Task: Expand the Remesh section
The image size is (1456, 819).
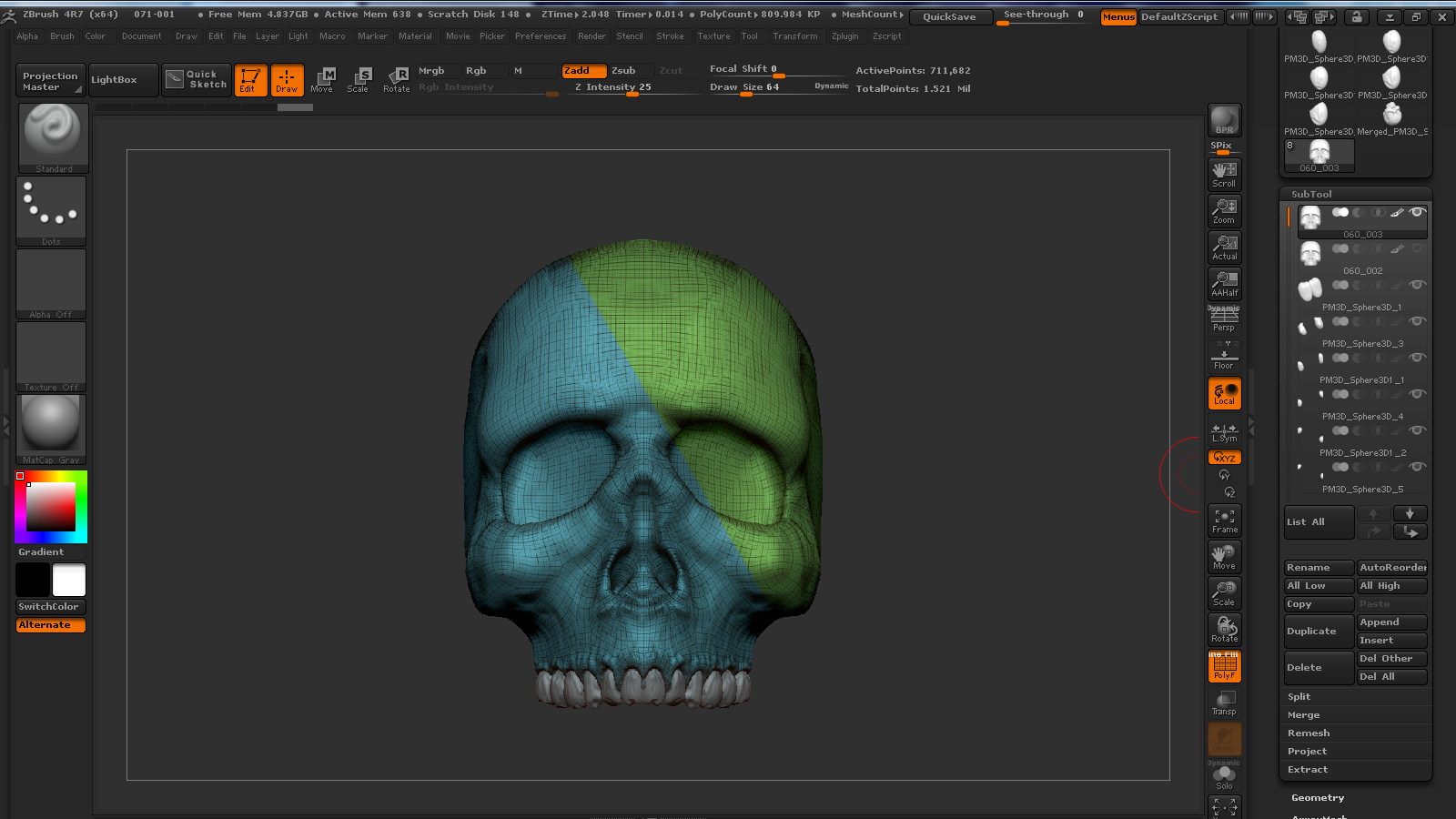Action: [1309, 733]
